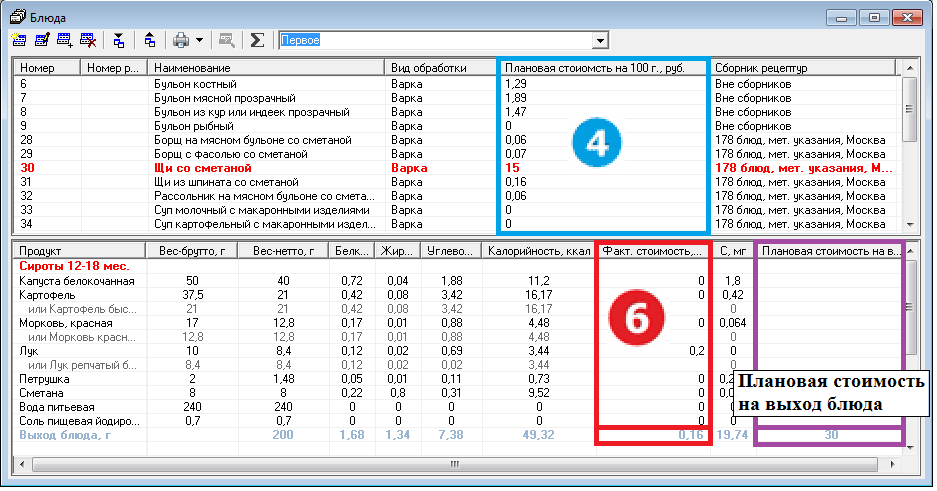The height and width of the screenshot is (491, 937).
Task: Click the sigma sum icon
Action: [x=257, y=40]
